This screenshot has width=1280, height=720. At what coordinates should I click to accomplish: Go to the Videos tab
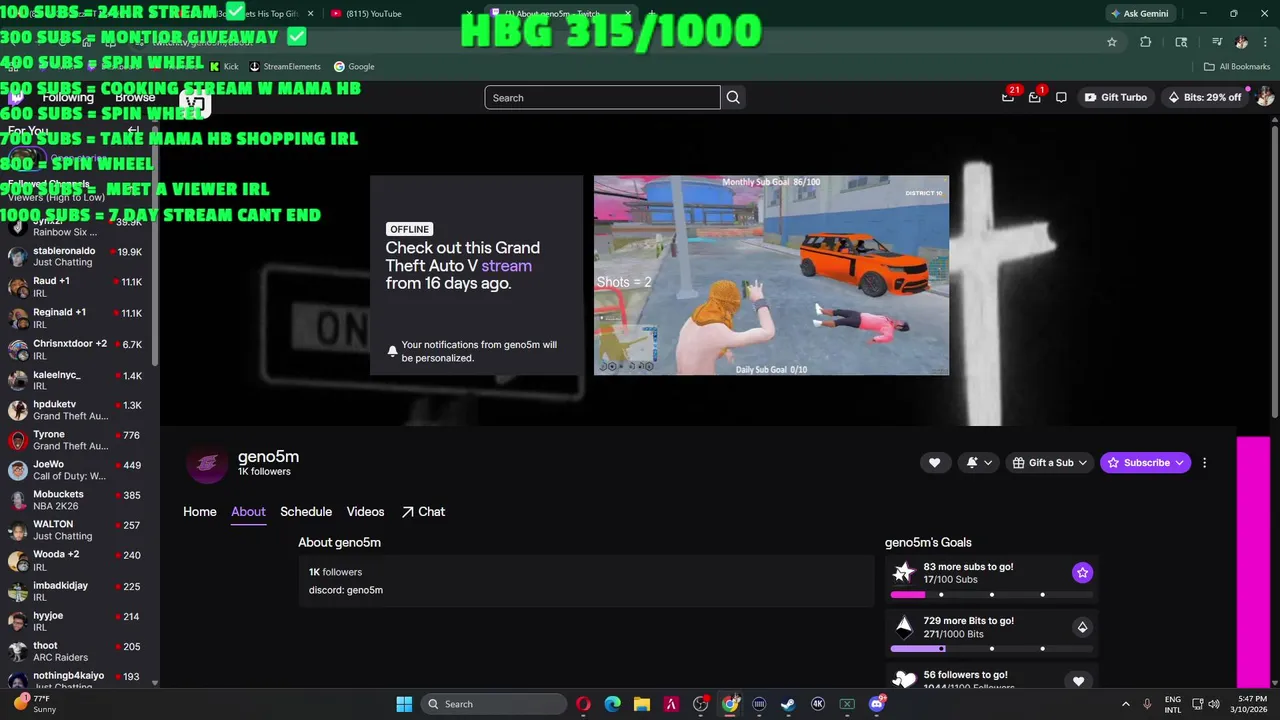[x=365, y=511]
